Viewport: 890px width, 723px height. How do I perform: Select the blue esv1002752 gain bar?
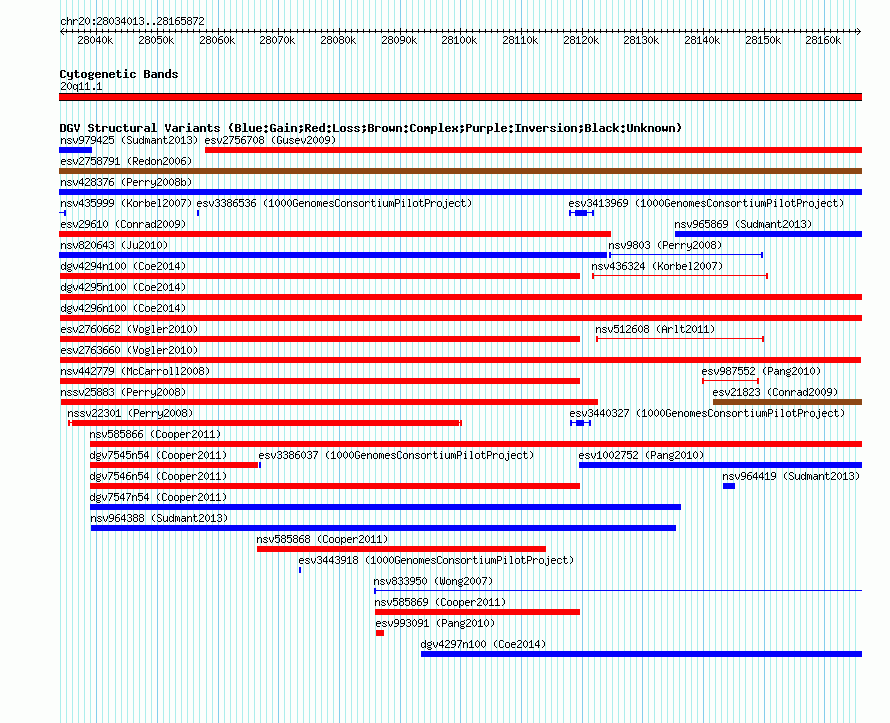click(x=721, y=465)
